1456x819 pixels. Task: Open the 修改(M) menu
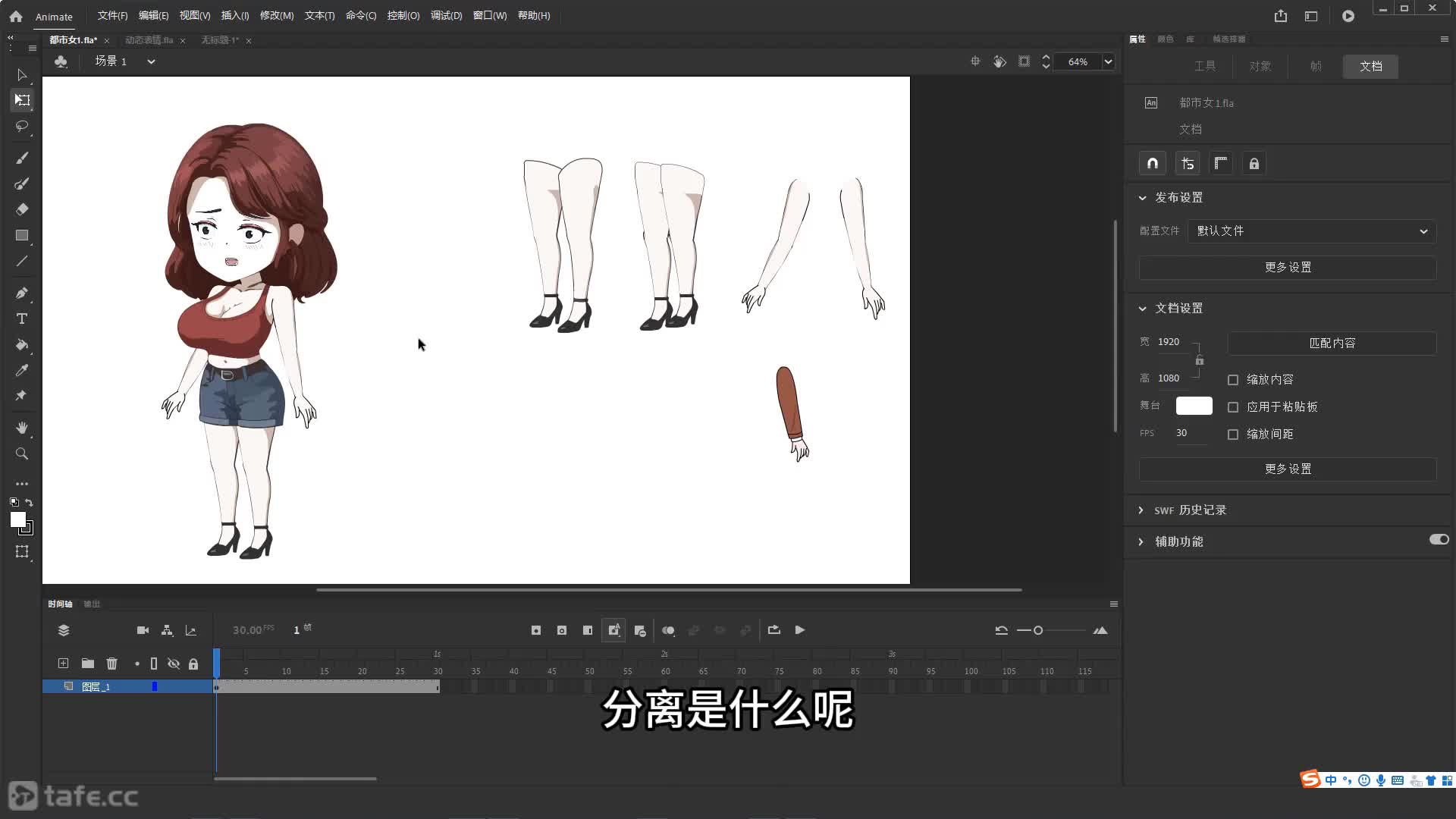(x=277, y=16)
